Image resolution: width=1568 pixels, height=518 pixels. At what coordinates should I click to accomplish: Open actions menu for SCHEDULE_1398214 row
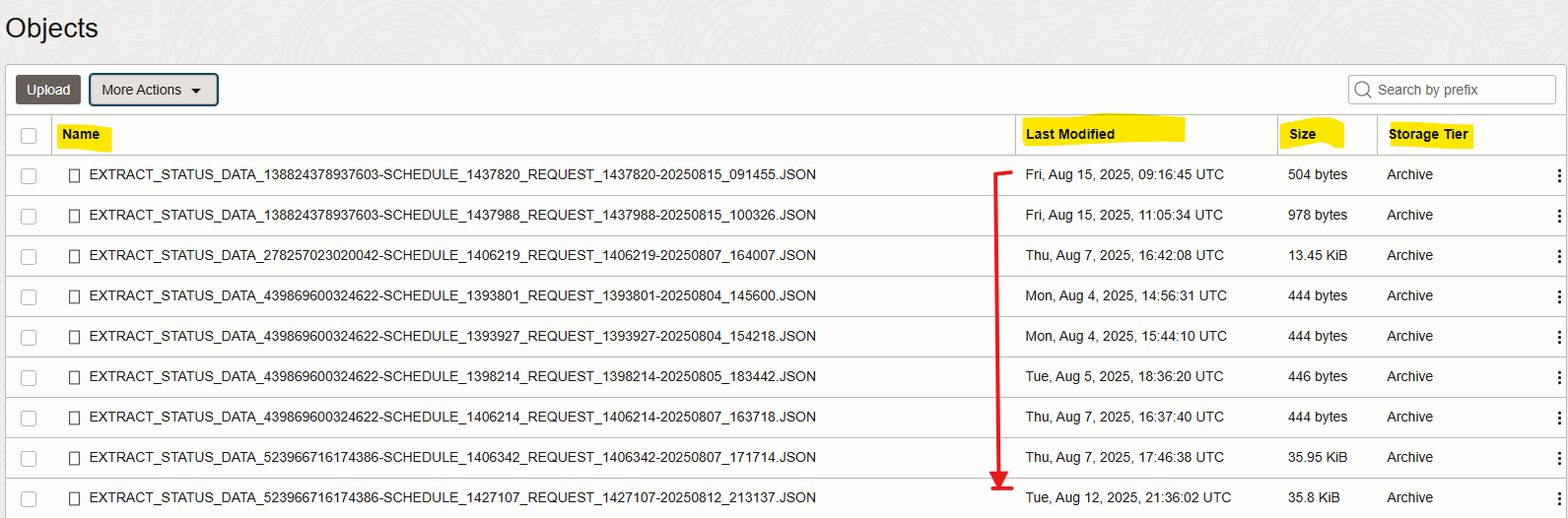(x=1559, y=377)
